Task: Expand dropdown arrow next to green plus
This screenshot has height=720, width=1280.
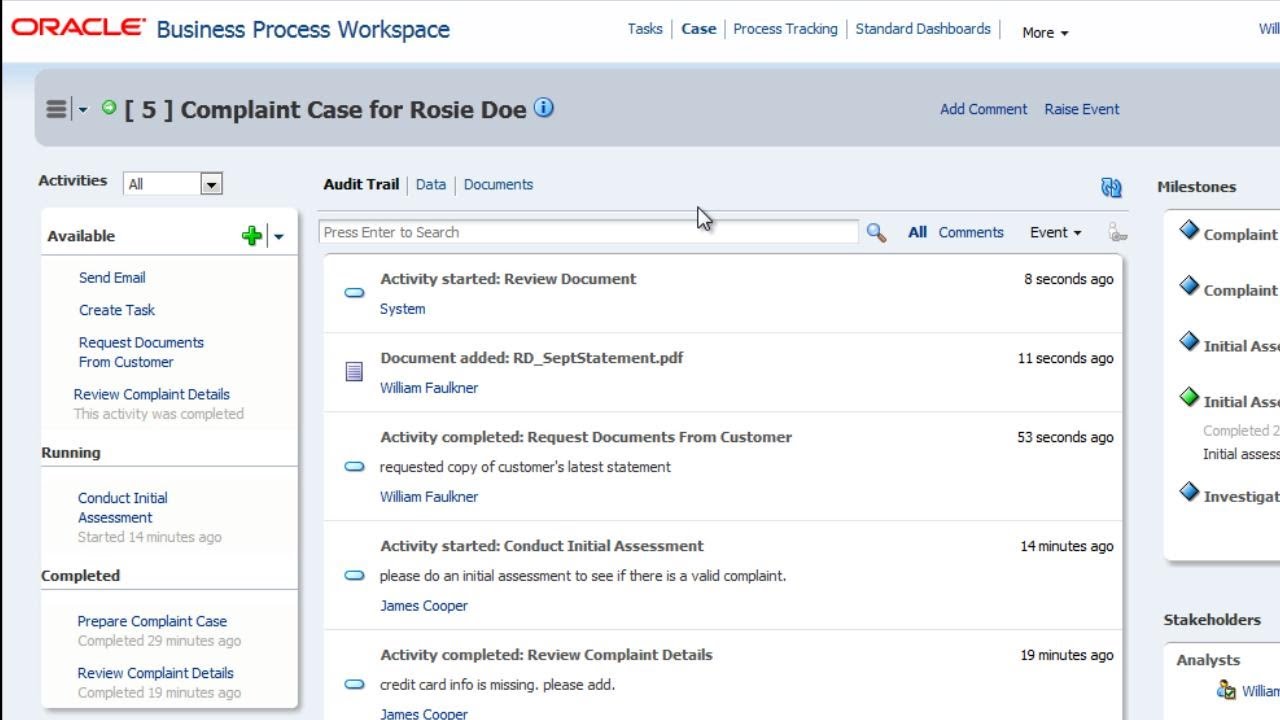Action: (279, 237)
